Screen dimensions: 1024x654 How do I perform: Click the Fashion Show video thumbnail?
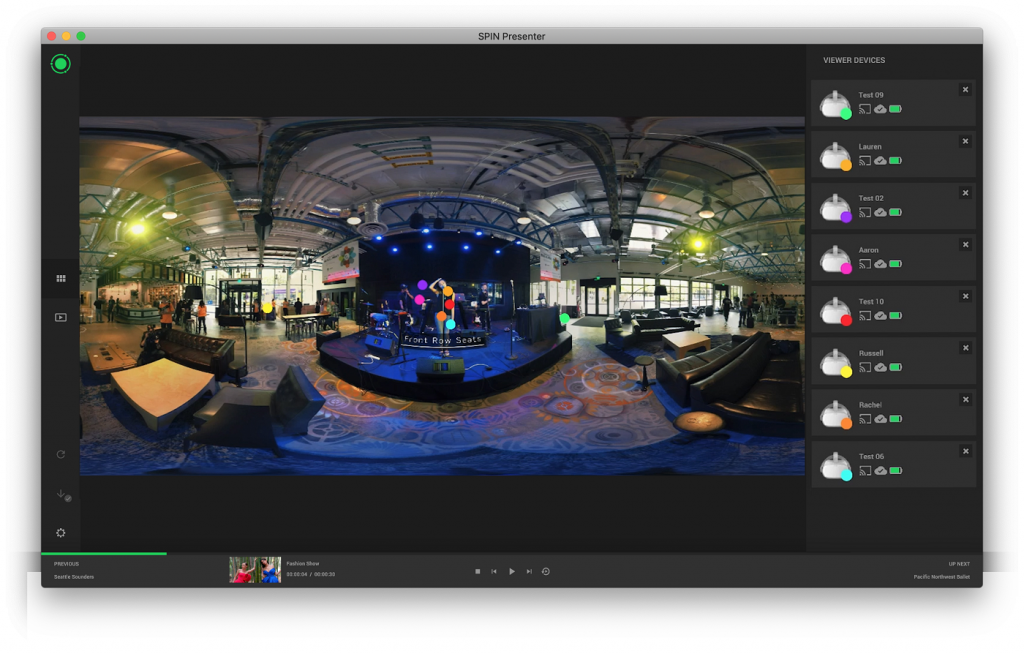[x=254, y=571]
